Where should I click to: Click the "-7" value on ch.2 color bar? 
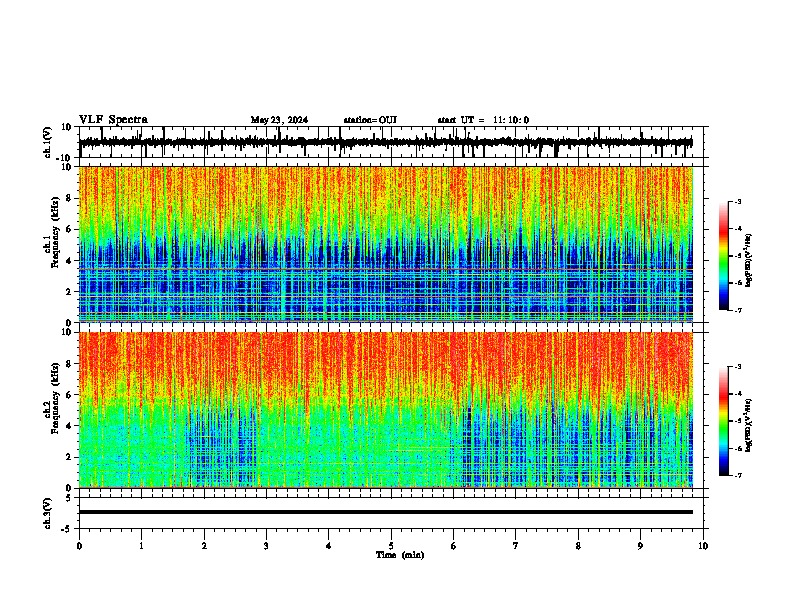pyautogui.click(x=738, y=475)
